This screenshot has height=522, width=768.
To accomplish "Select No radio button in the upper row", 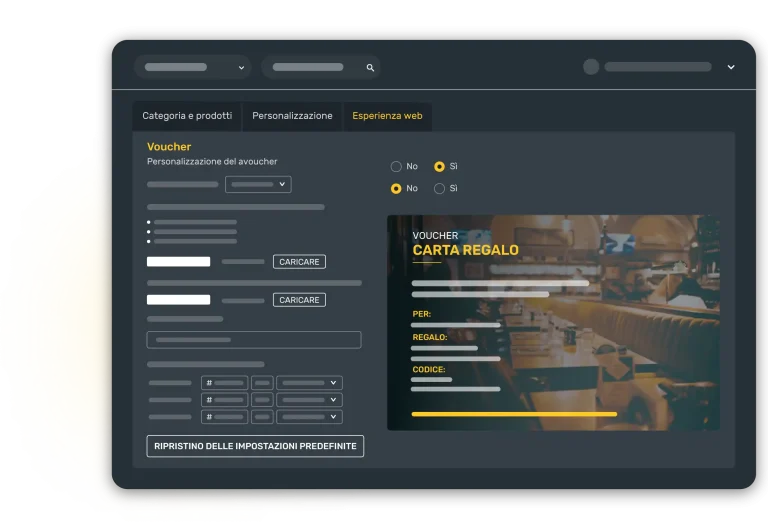I will tap(396, 166).
